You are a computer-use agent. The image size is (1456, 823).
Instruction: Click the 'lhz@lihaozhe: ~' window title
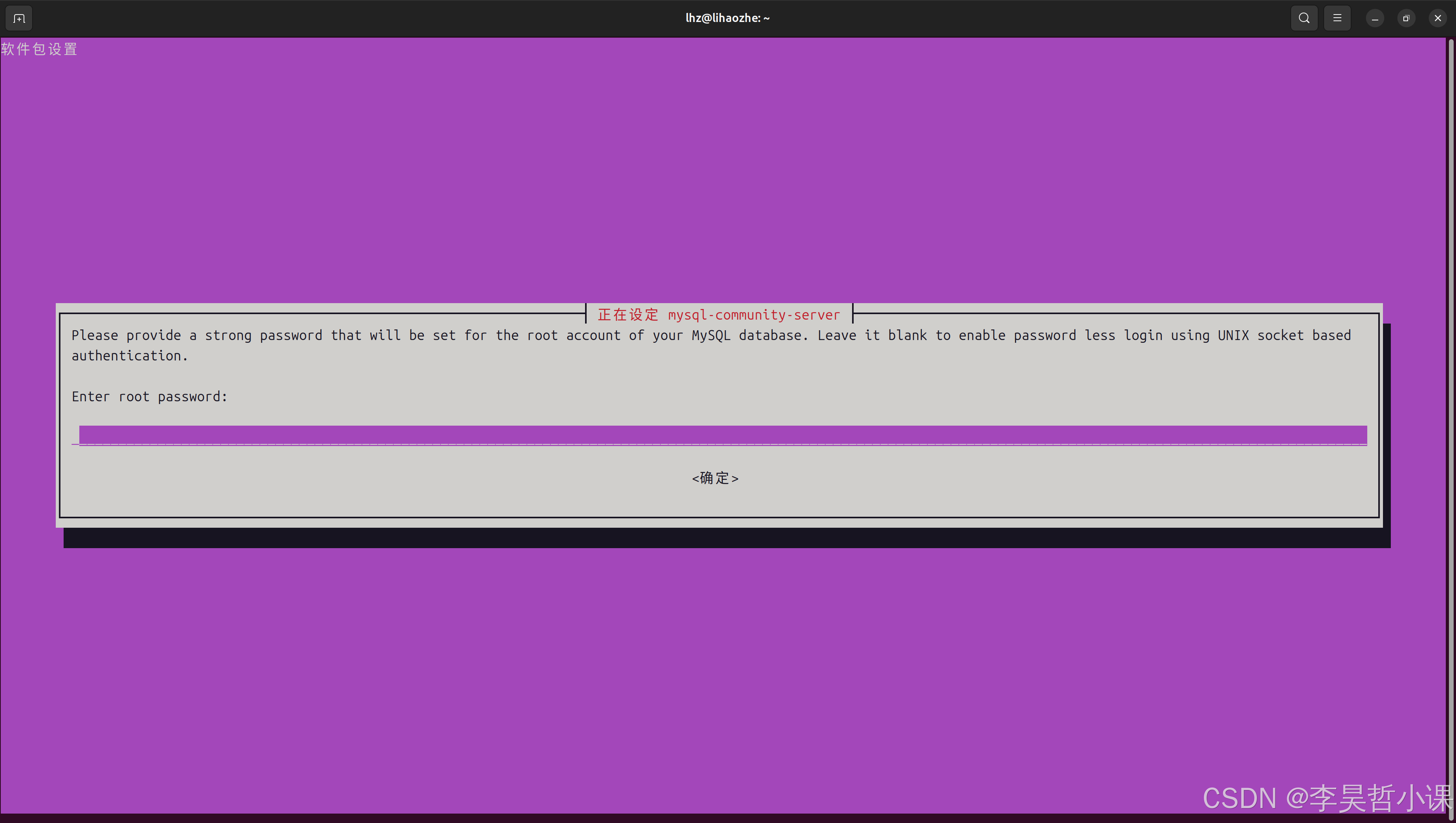[x=728, y=18]
